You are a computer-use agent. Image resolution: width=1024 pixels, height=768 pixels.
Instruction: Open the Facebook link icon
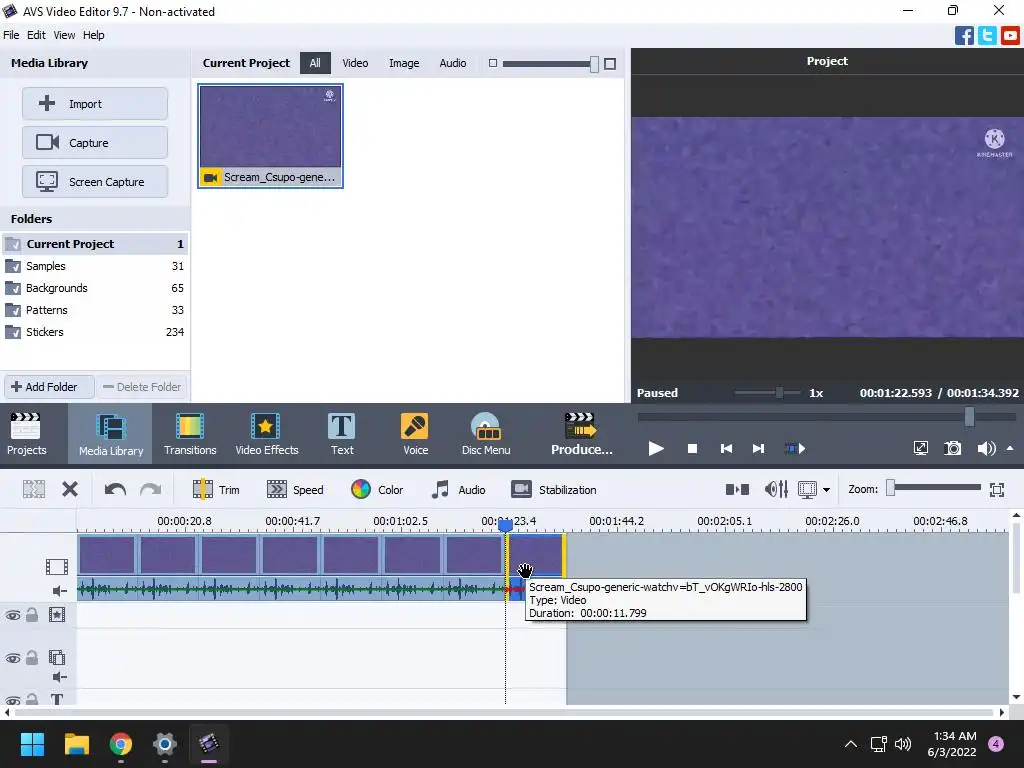[x=964, y=35]
